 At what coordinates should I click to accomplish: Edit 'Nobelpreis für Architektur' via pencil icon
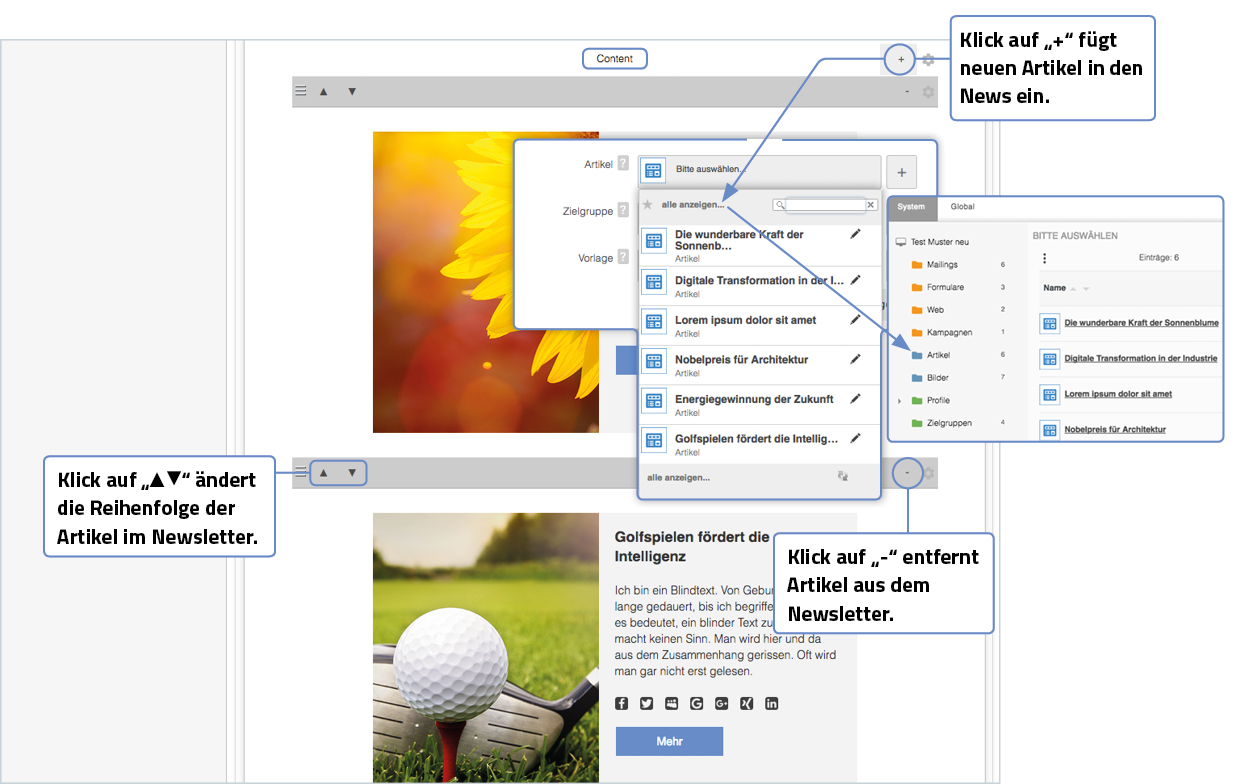(855, 359)
